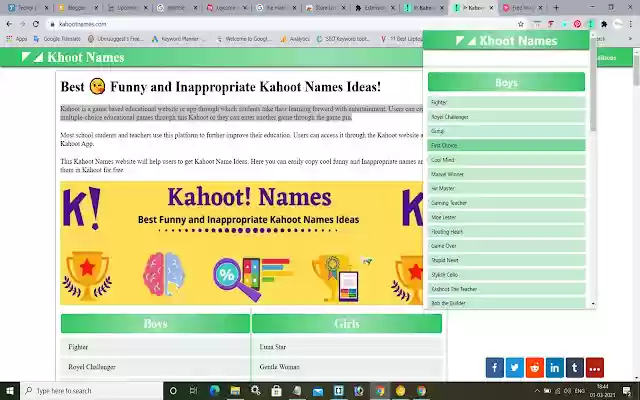The image size is (640, 400).
Task: Click the Windows search box
Action: click(92, 391)
